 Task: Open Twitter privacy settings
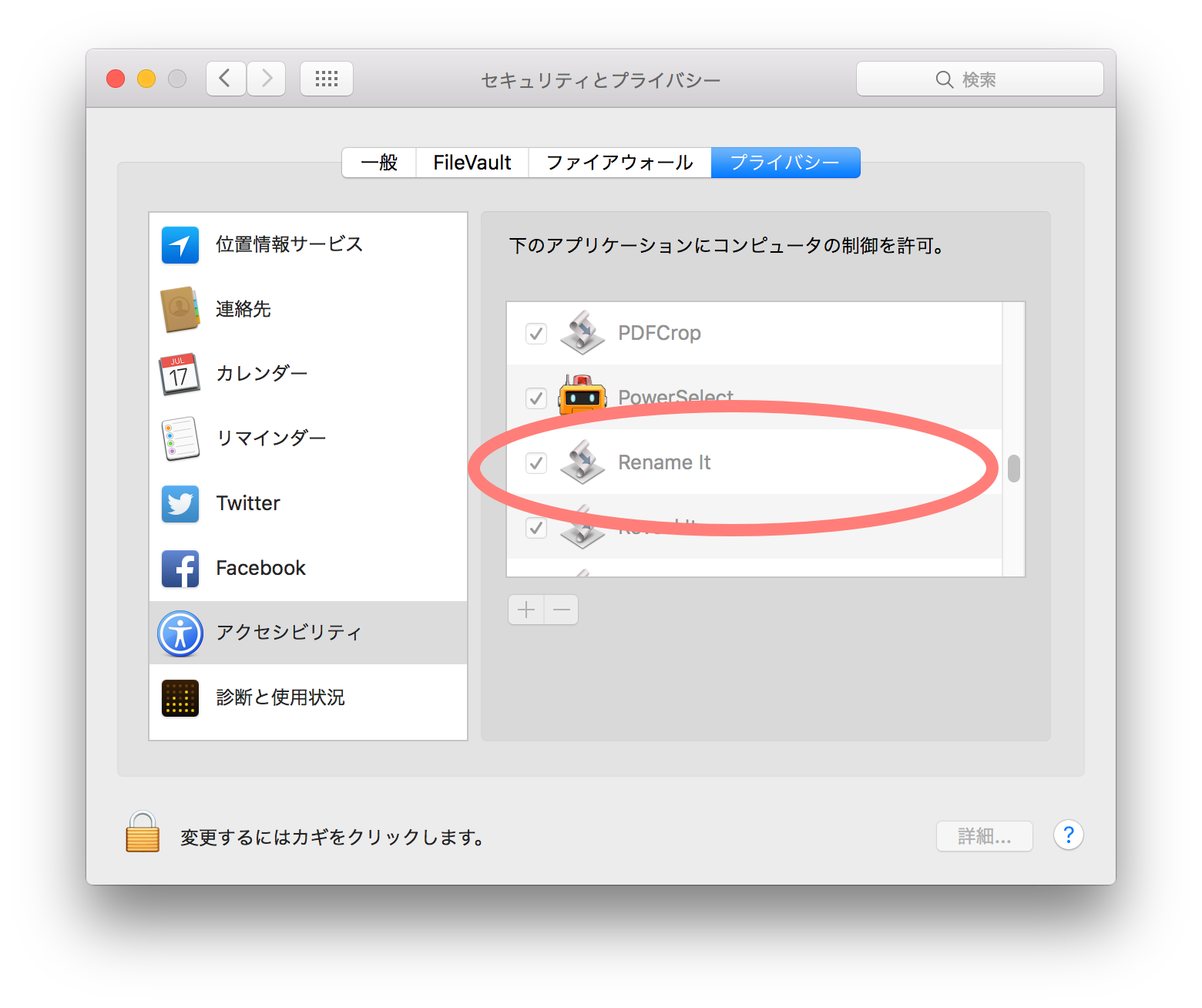point(248,503)
